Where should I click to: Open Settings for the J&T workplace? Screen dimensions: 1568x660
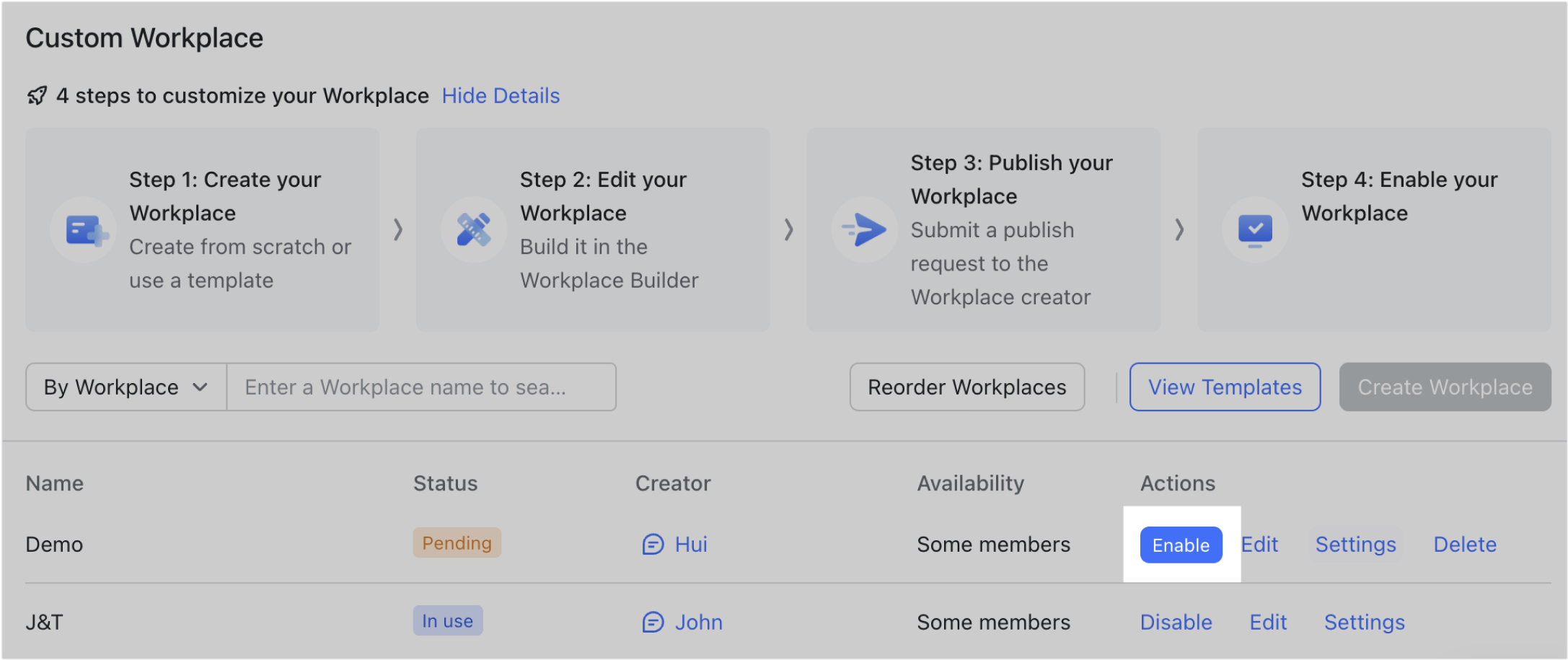coord(1364,622)
